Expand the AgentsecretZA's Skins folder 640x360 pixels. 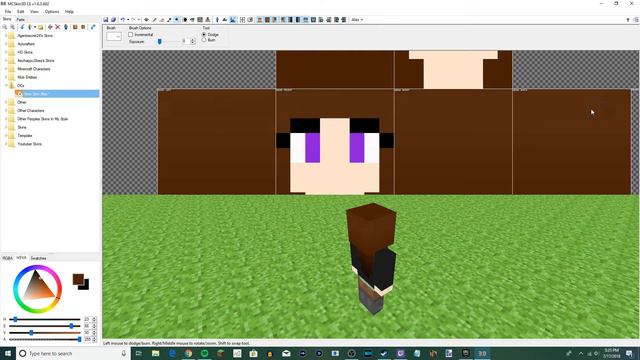click(x=6, y=36)
